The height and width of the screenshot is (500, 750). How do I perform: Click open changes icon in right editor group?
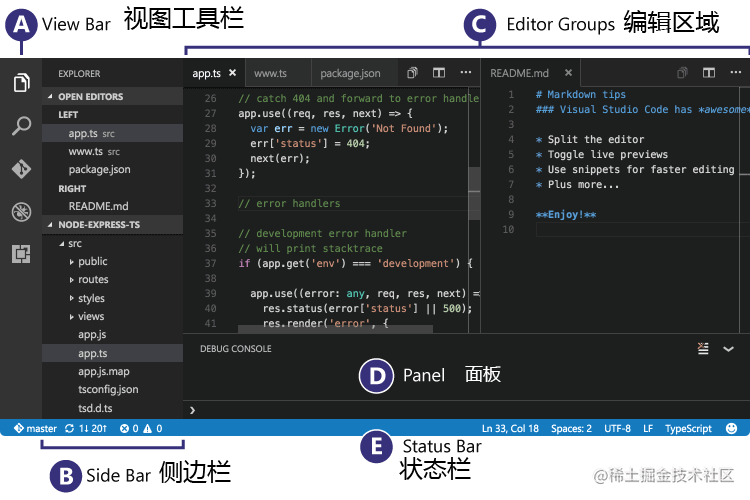[x=683, y=73]
